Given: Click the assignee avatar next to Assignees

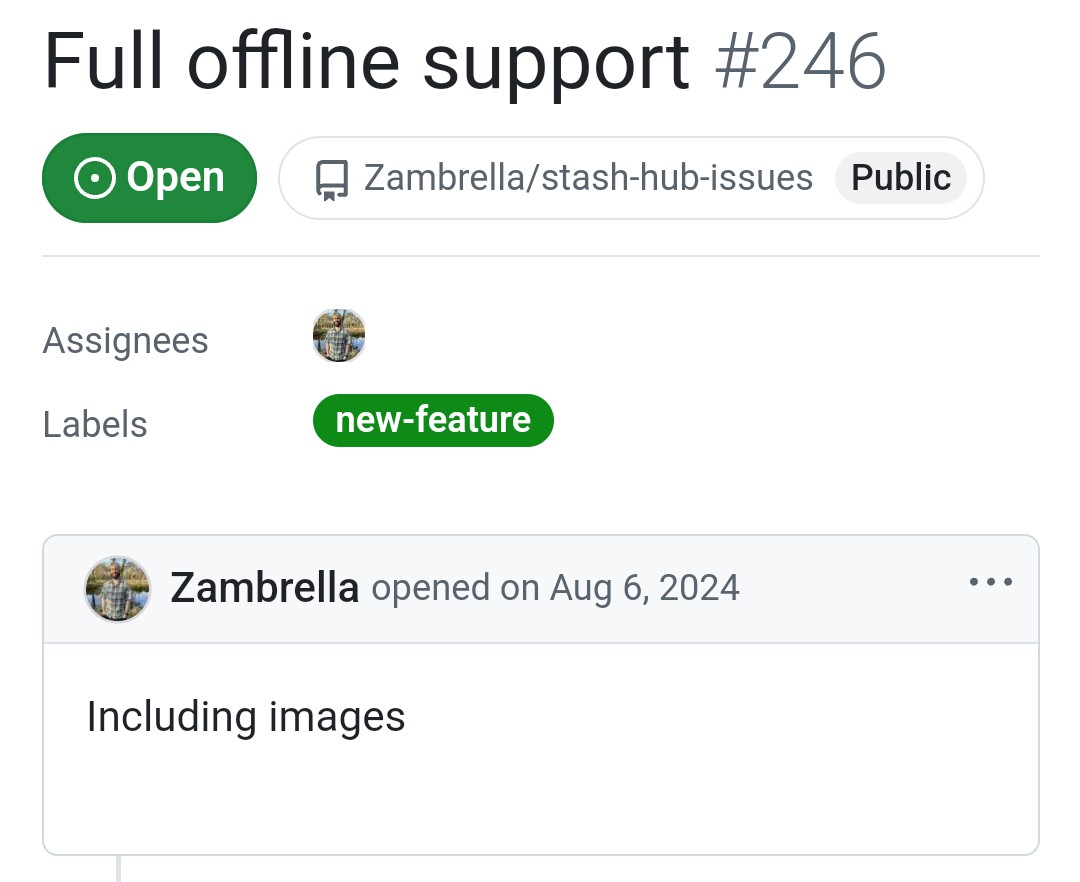Looking at the screenshot, I should (339, 336).
